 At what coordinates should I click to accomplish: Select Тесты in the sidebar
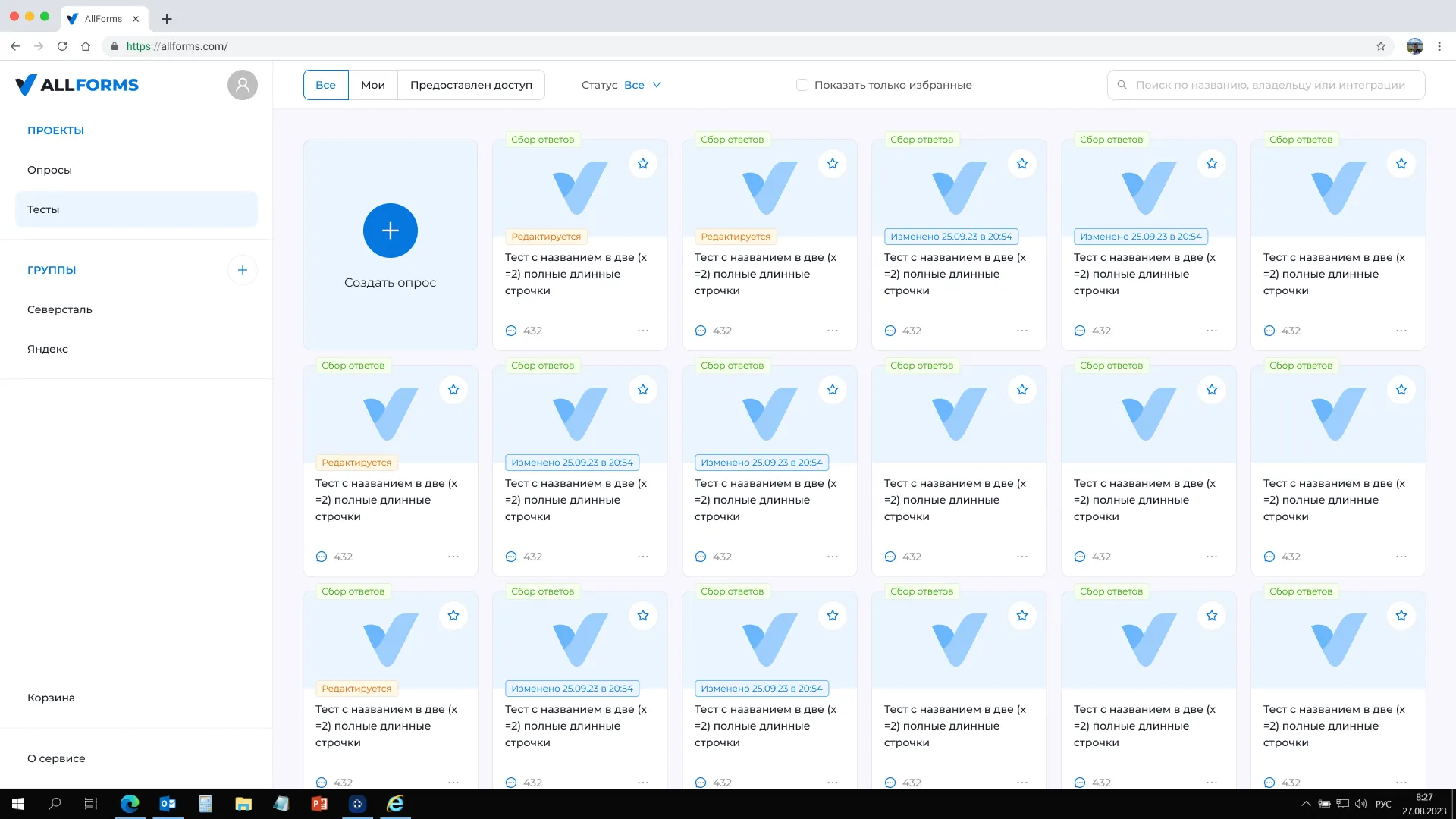[x=136, y=209]
